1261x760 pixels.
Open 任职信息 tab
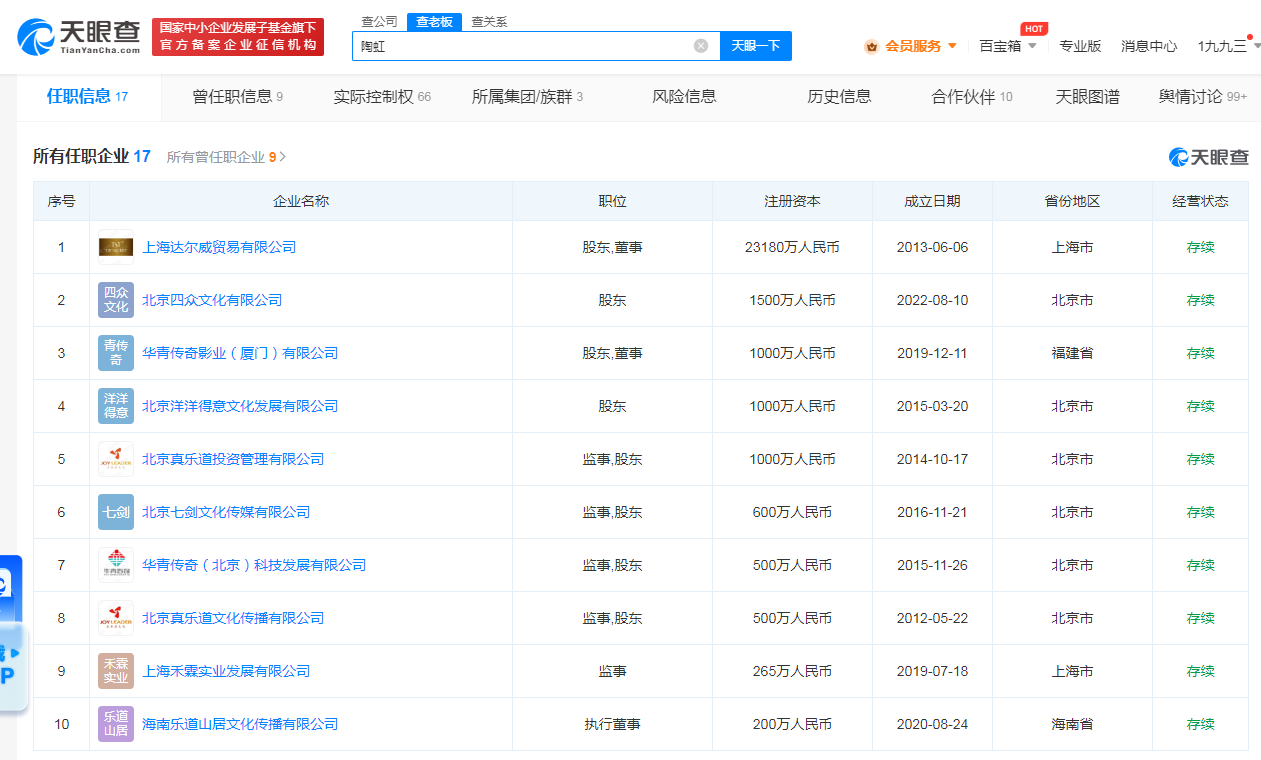tap(87, 96)
